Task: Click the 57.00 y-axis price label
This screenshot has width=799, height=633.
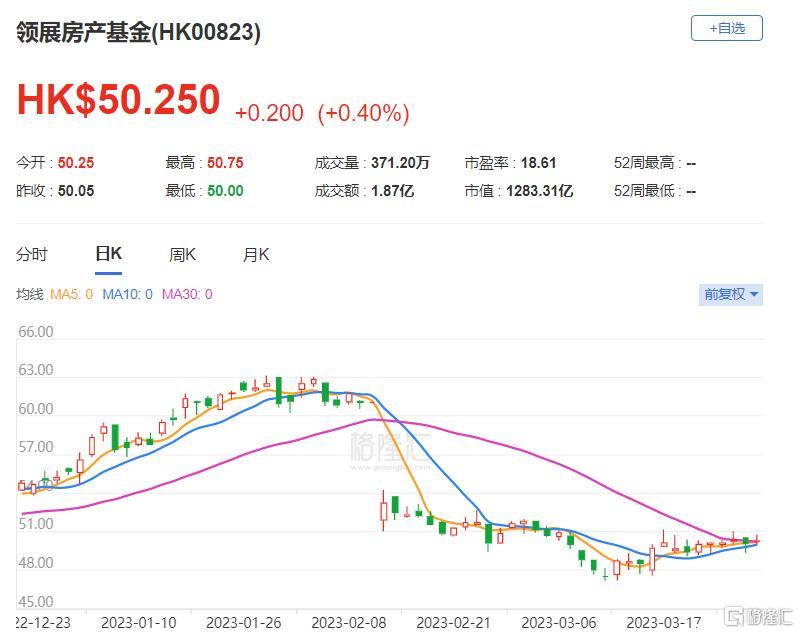Action: [36, 447]
